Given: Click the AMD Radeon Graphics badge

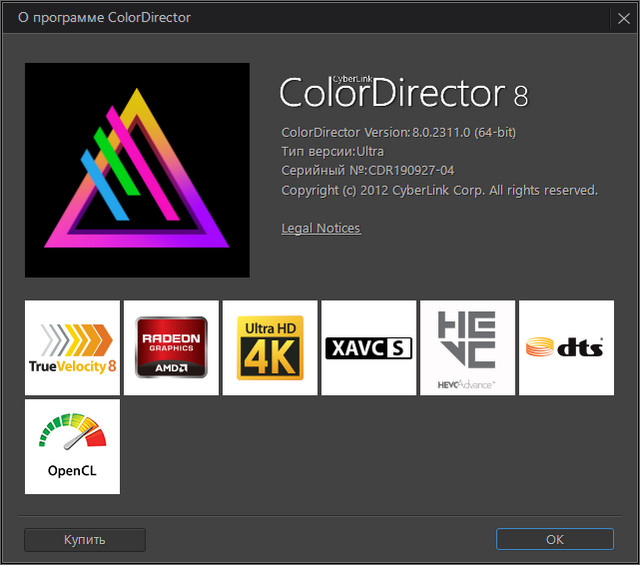Looking at the screenshot, I should coord(171,347).
